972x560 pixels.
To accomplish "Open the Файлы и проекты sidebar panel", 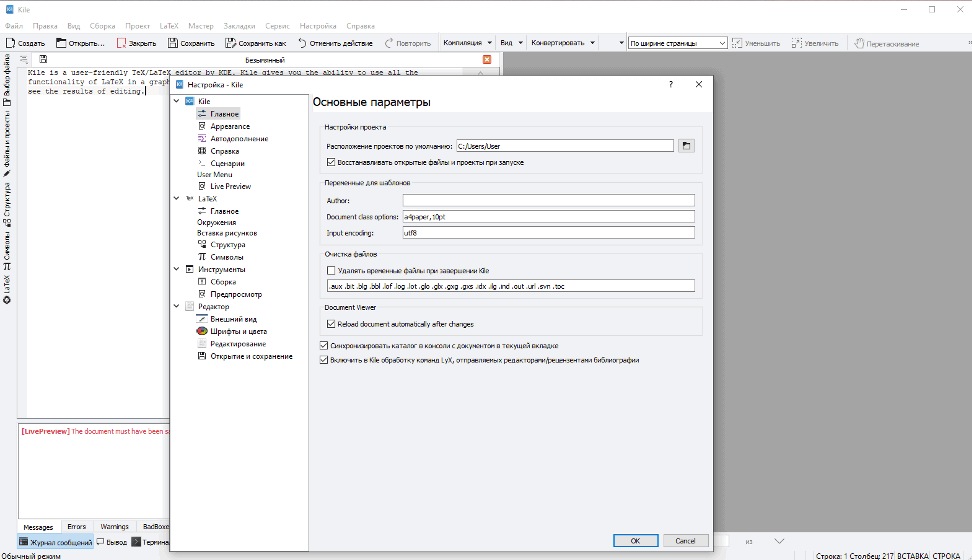I will coord(7,143).
